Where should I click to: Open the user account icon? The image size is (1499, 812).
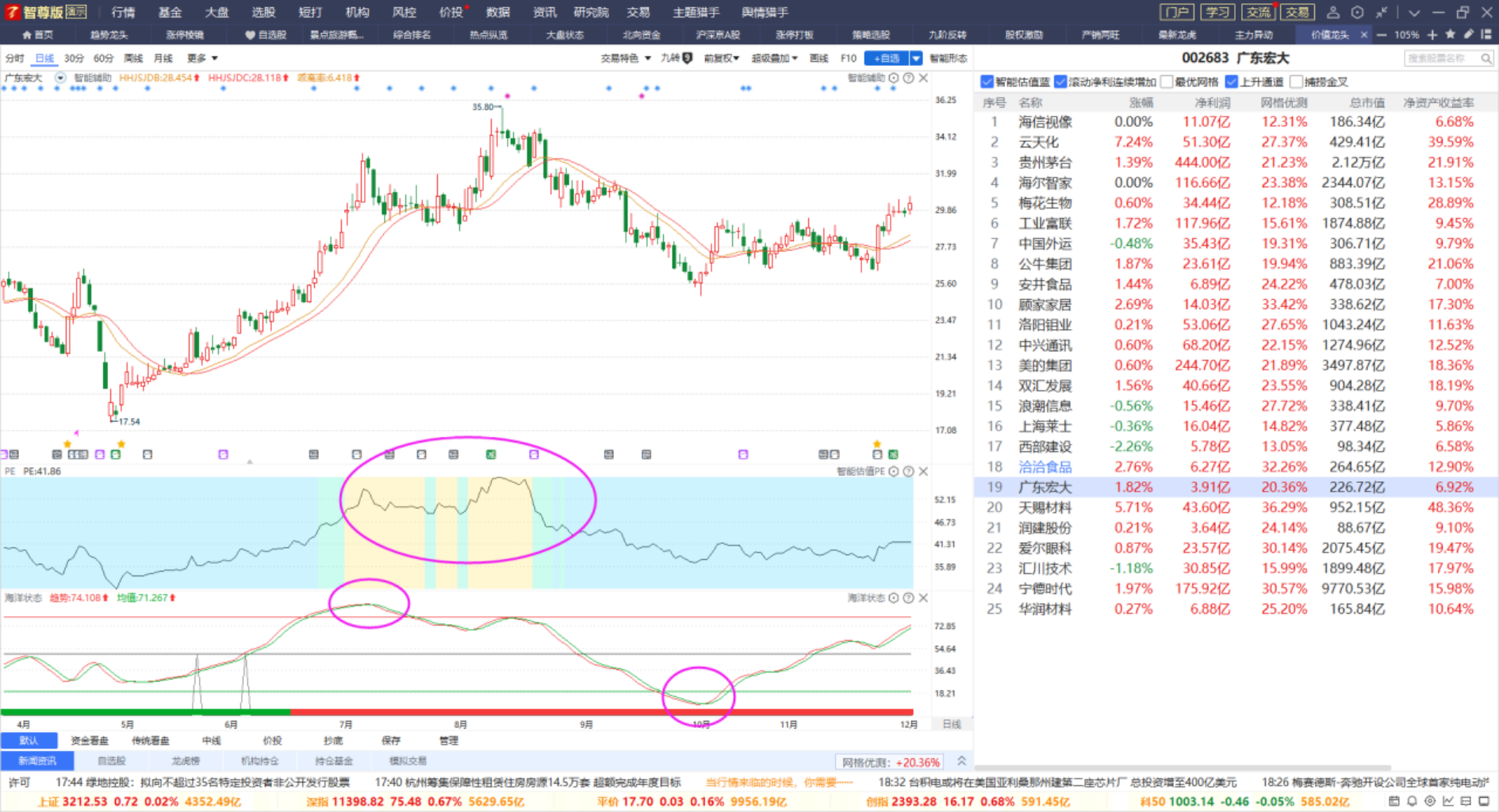pos(1333,12)
